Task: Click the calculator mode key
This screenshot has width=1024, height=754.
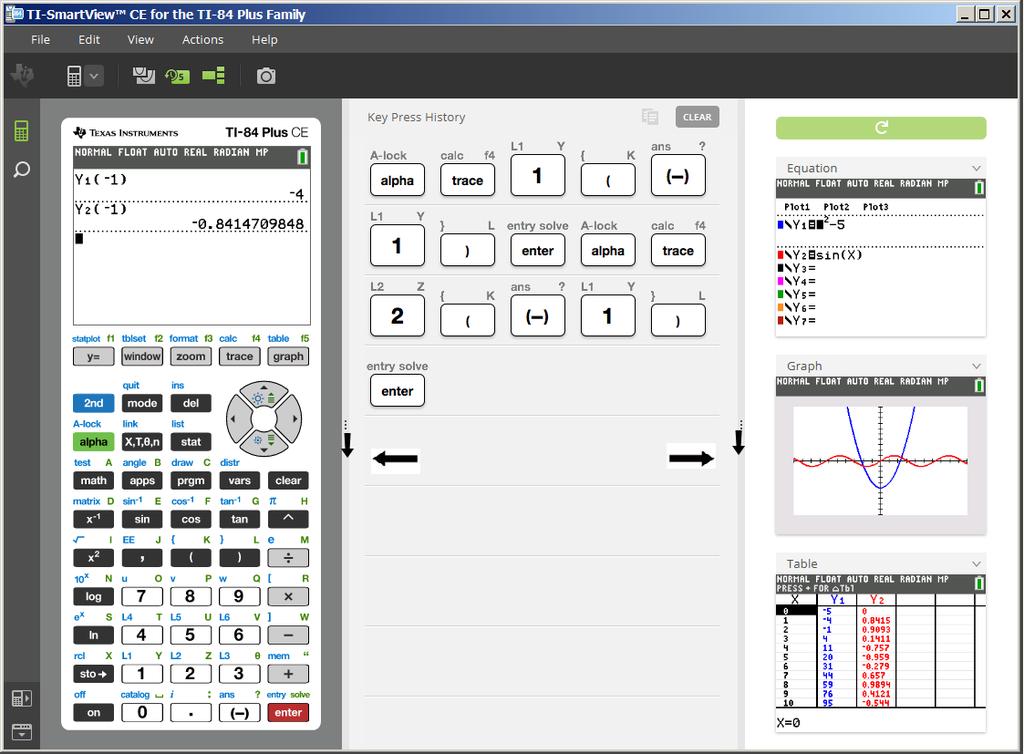Action: (x=142, y=403)
